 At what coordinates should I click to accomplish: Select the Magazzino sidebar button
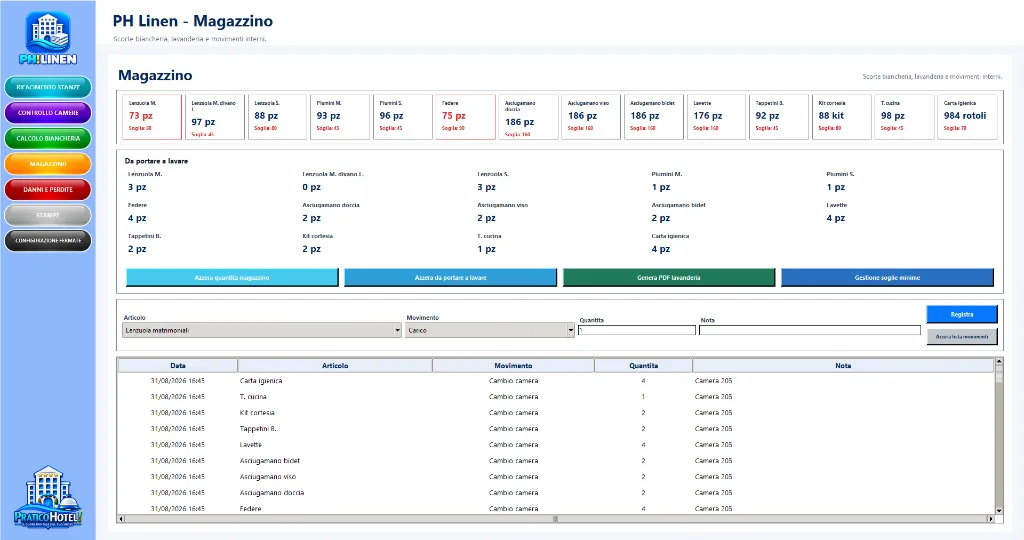coord(48,164)
